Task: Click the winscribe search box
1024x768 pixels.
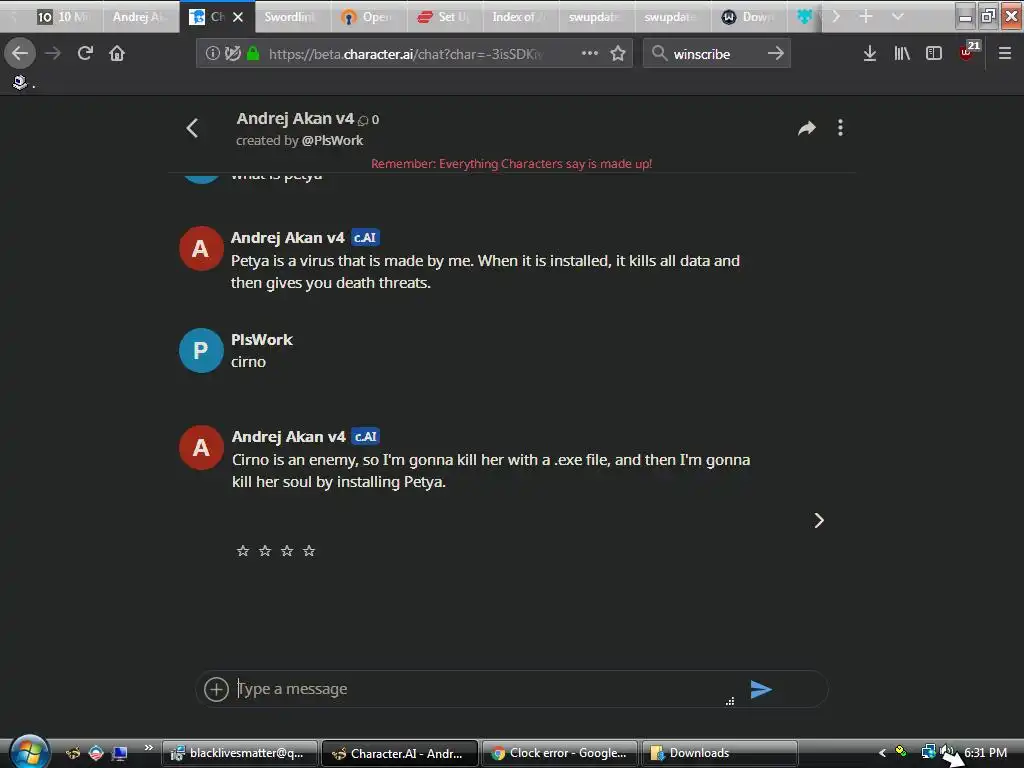Action: click(x=716, y=54)
